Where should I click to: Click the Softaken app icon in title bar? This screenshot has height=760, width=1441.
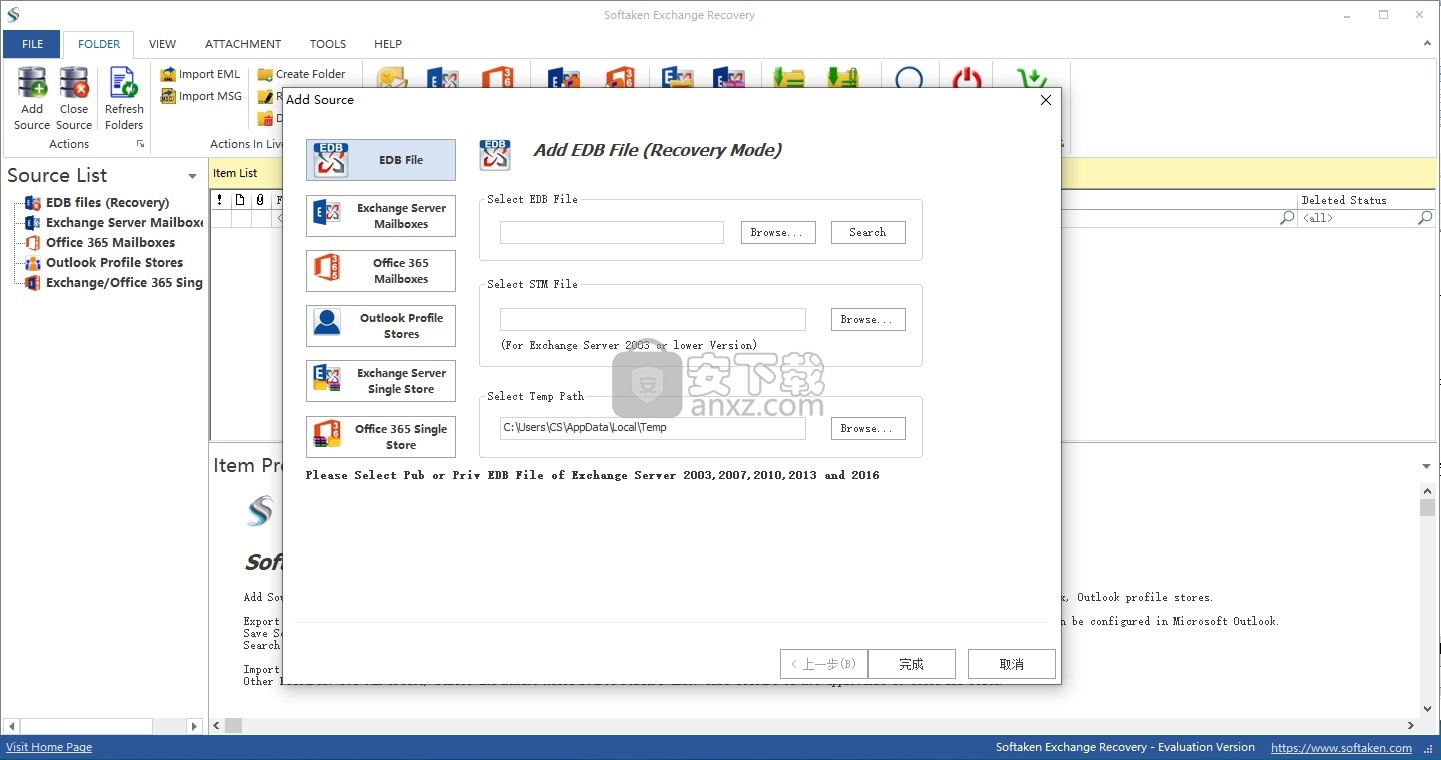click(x=13, y=14)
